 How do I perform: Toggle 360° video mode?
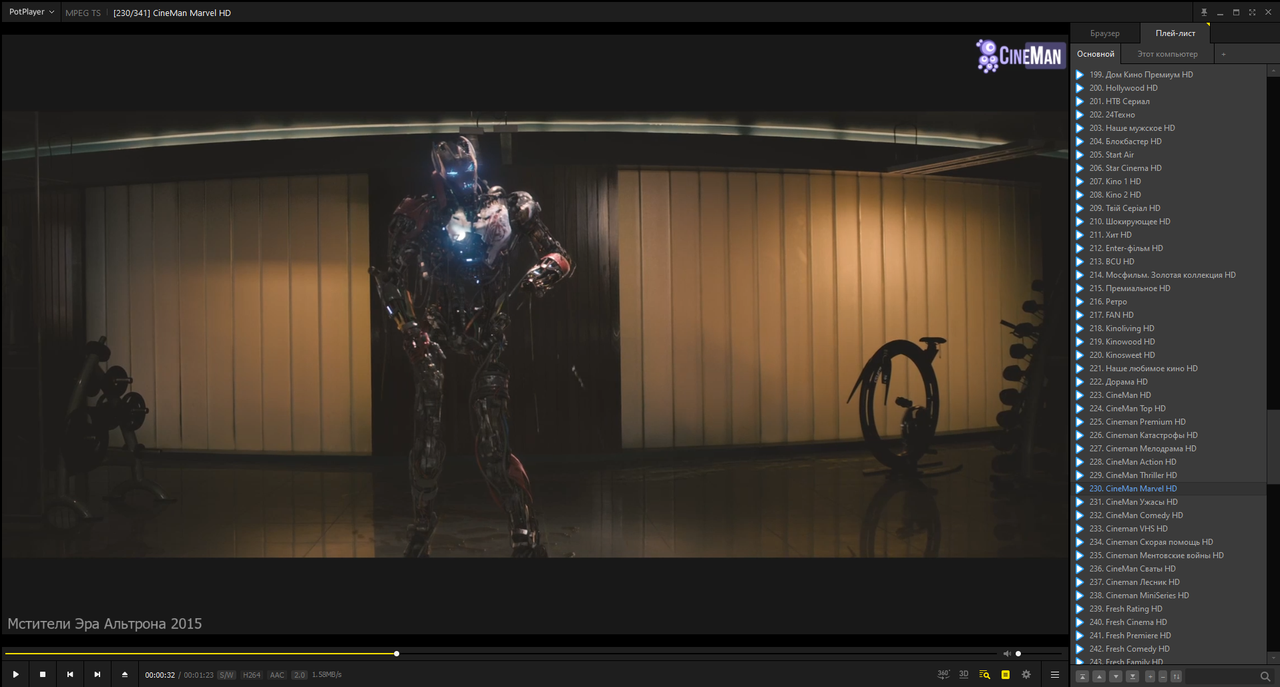943,674
